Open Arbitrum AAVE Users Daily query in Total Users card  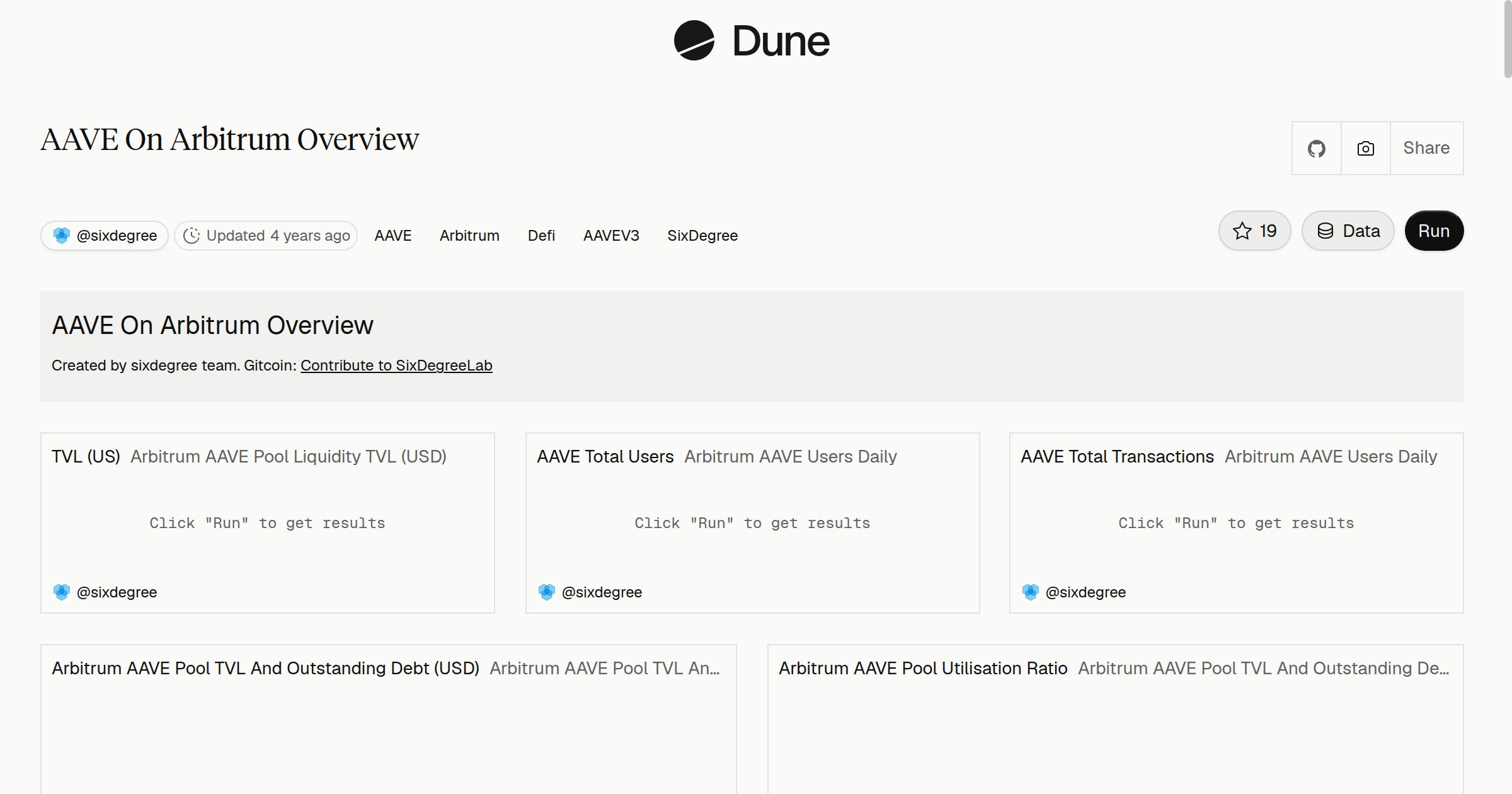pos(791,456)
